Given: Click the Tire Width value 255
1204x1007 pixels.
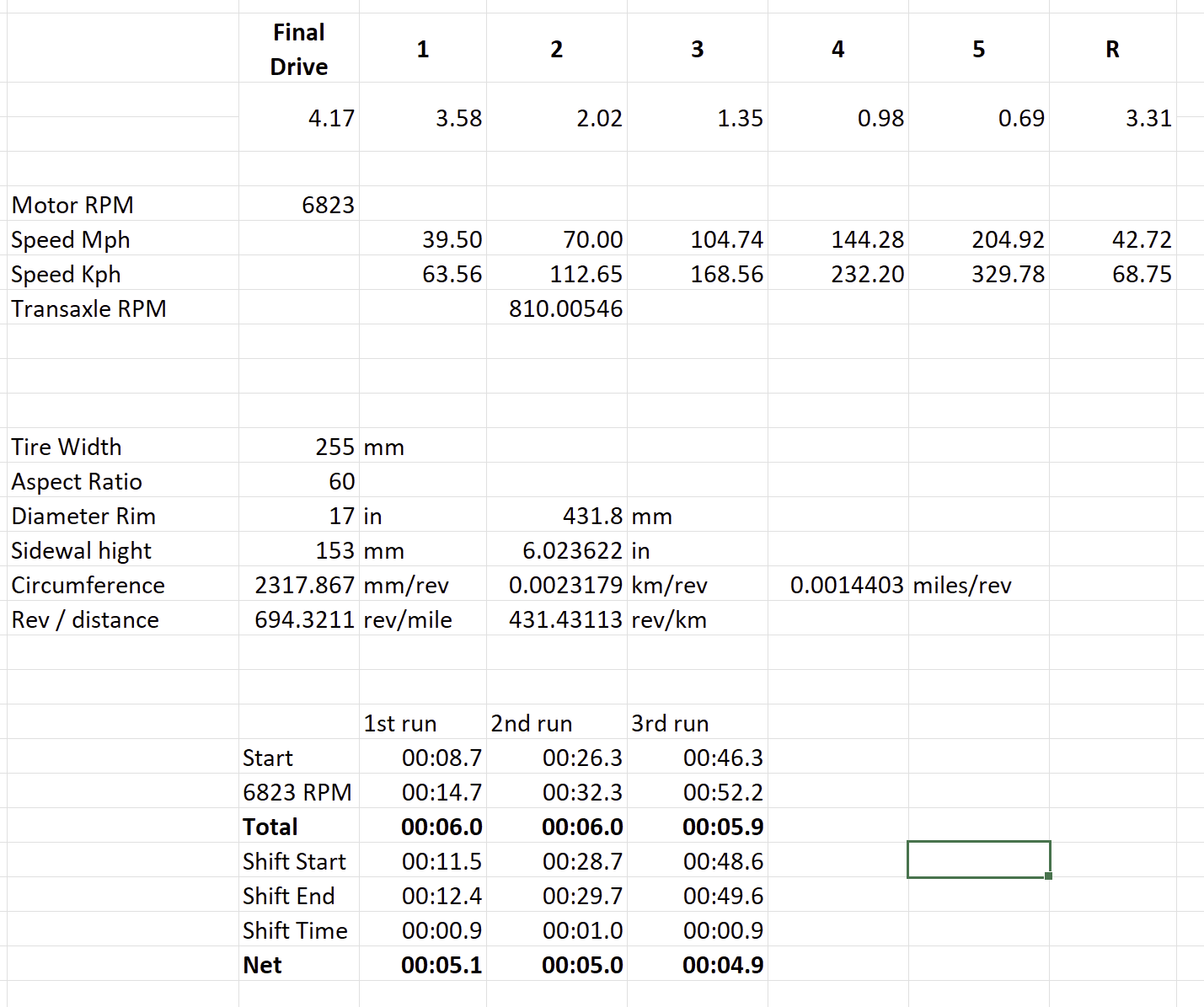Looking at the screenshot, I should [x=299, y=446].
